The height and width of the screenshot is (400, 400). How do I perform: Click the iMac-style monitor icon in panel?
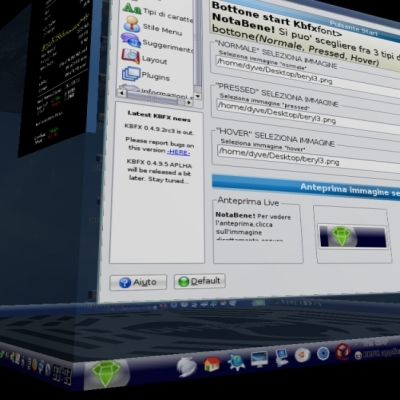pyautogui.click(x=259, y=359)
